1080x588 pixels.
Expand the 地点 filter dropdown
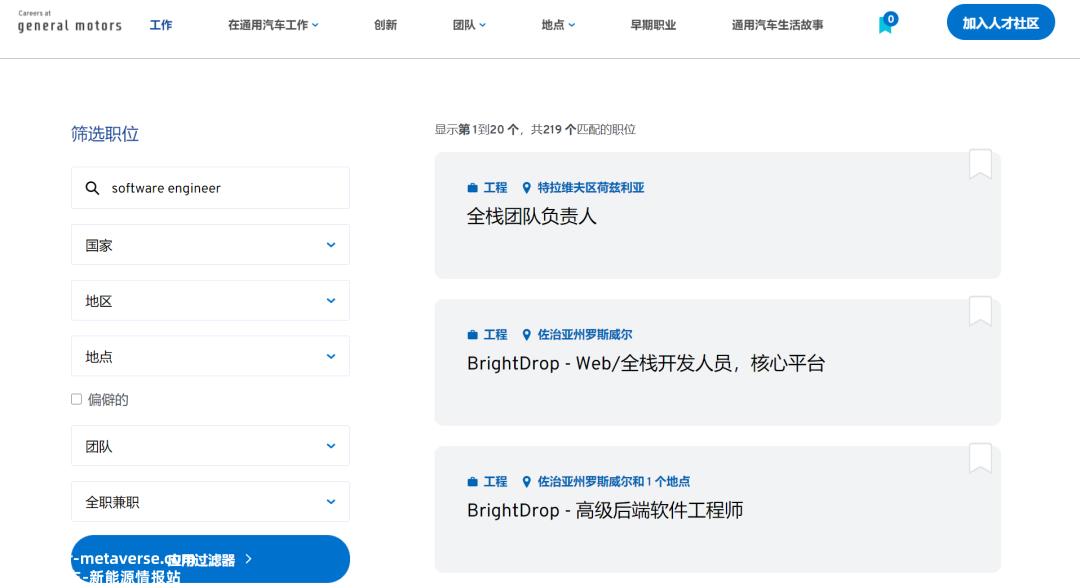210,356
